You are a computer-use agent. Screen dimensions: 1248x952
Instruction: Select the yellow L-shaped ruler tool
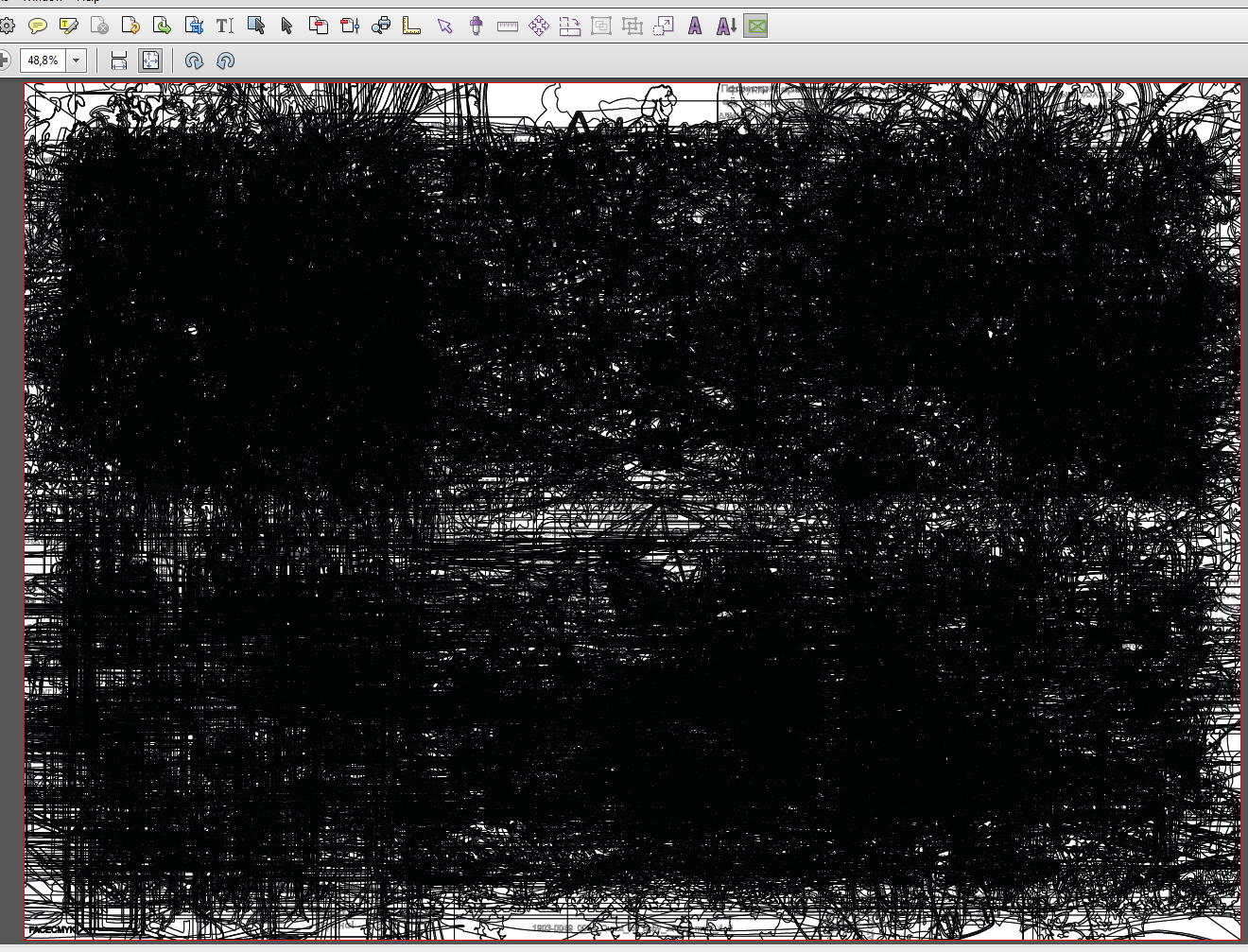[412, 26]
